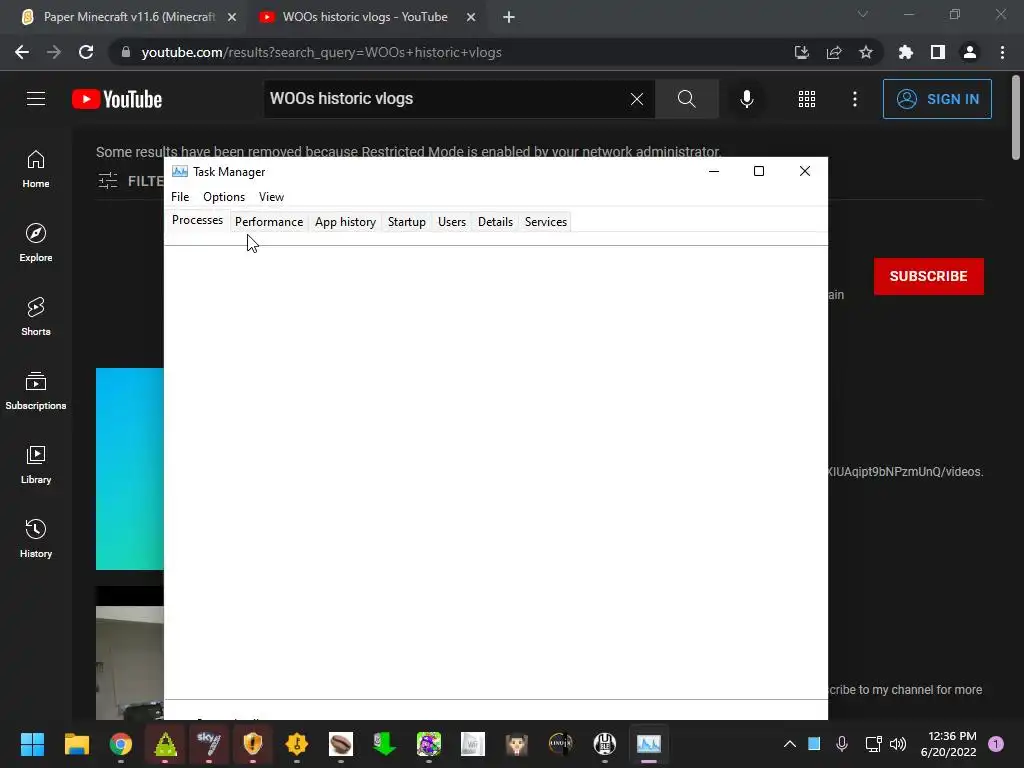
Task: Go back in Chrome browser
Action: click(22, 52)
